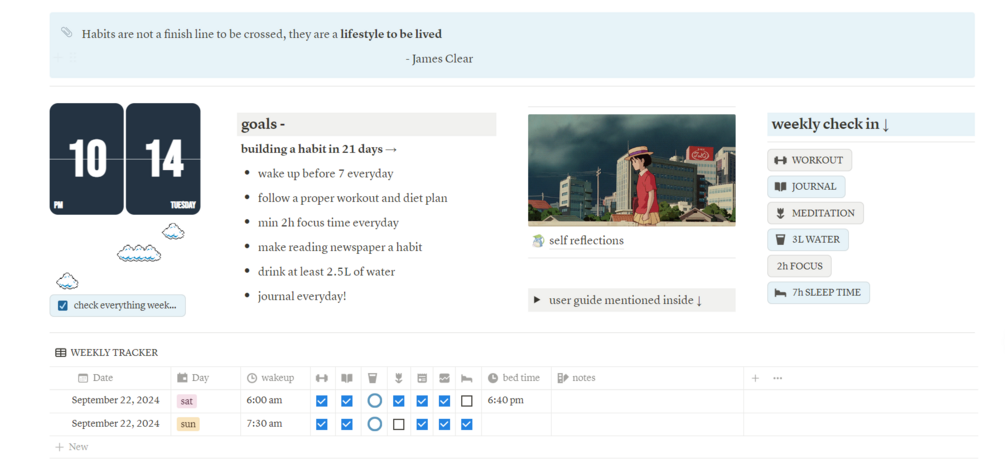This screenshot has height=459, width=1005.
Task: Open the self reflections page link
Action: pos(586,241)
